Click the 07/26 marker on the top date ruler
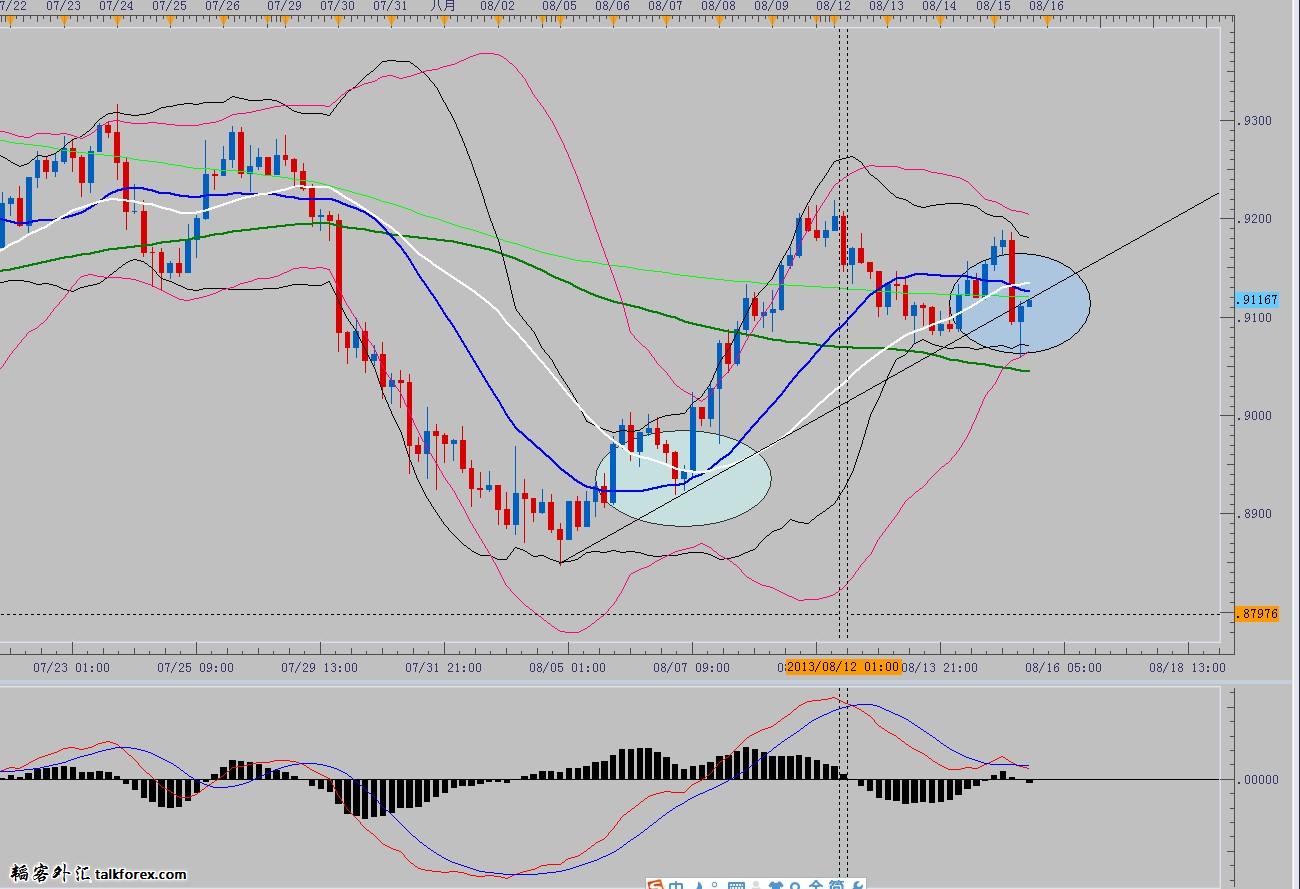Image resolution: width=1300 pixels, height=889 pixels. (222, 6)
